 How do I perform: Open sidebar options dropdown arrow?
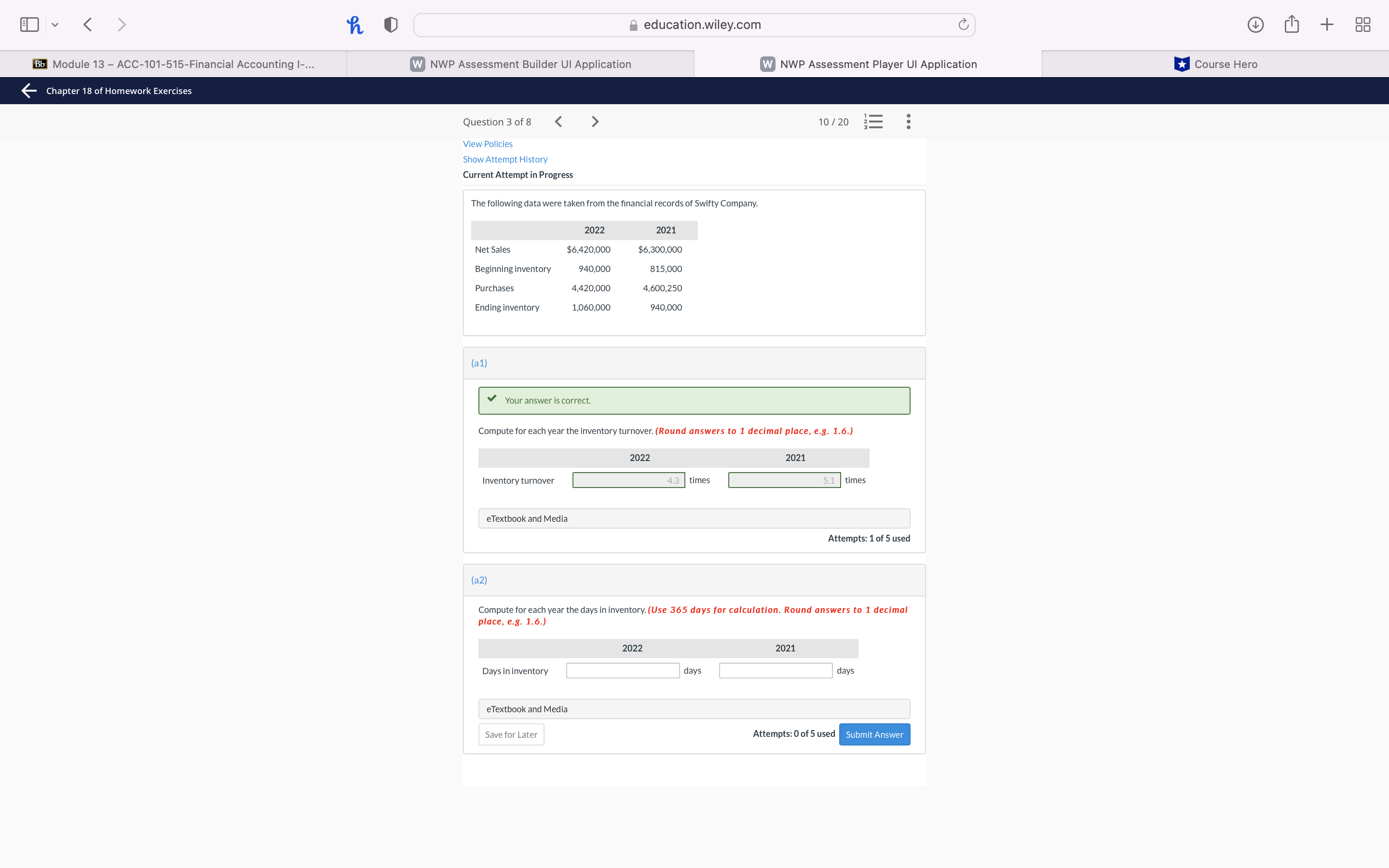55,25
